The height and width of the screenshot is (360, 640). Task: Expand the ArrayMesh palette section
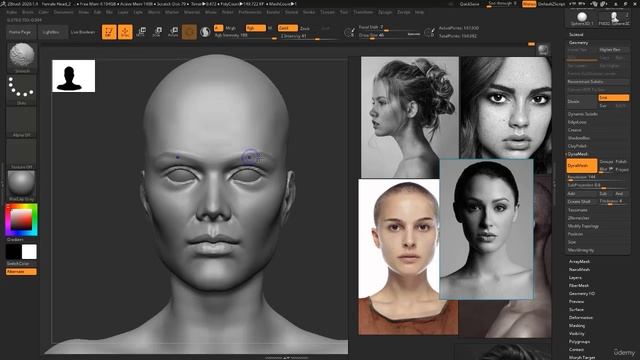tap(579, 262)
